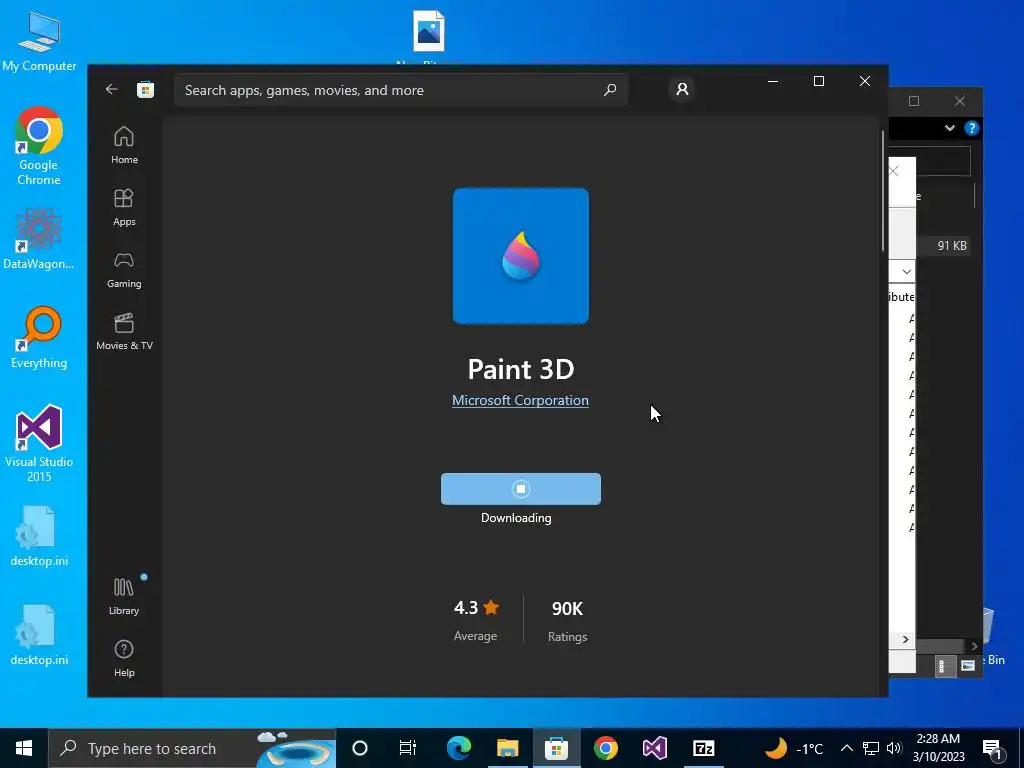Open the DataWagon desktop shortcut

point(39,239)
